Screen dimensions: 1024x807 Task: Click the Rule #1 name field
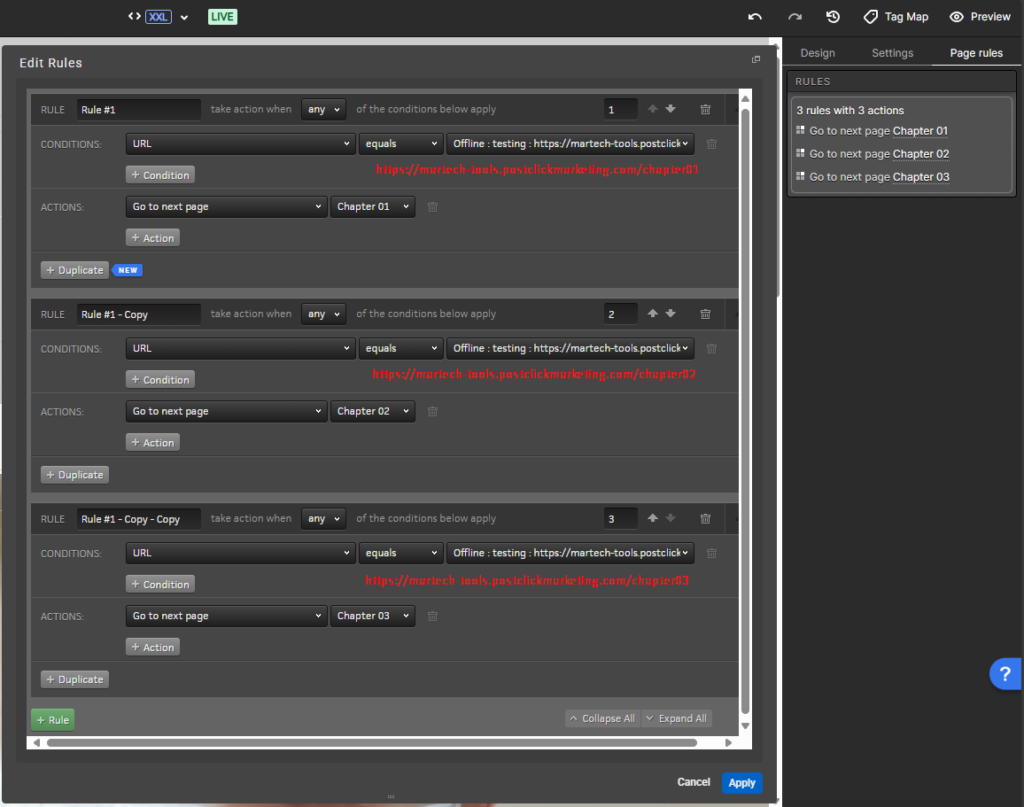tap(138, 110)
